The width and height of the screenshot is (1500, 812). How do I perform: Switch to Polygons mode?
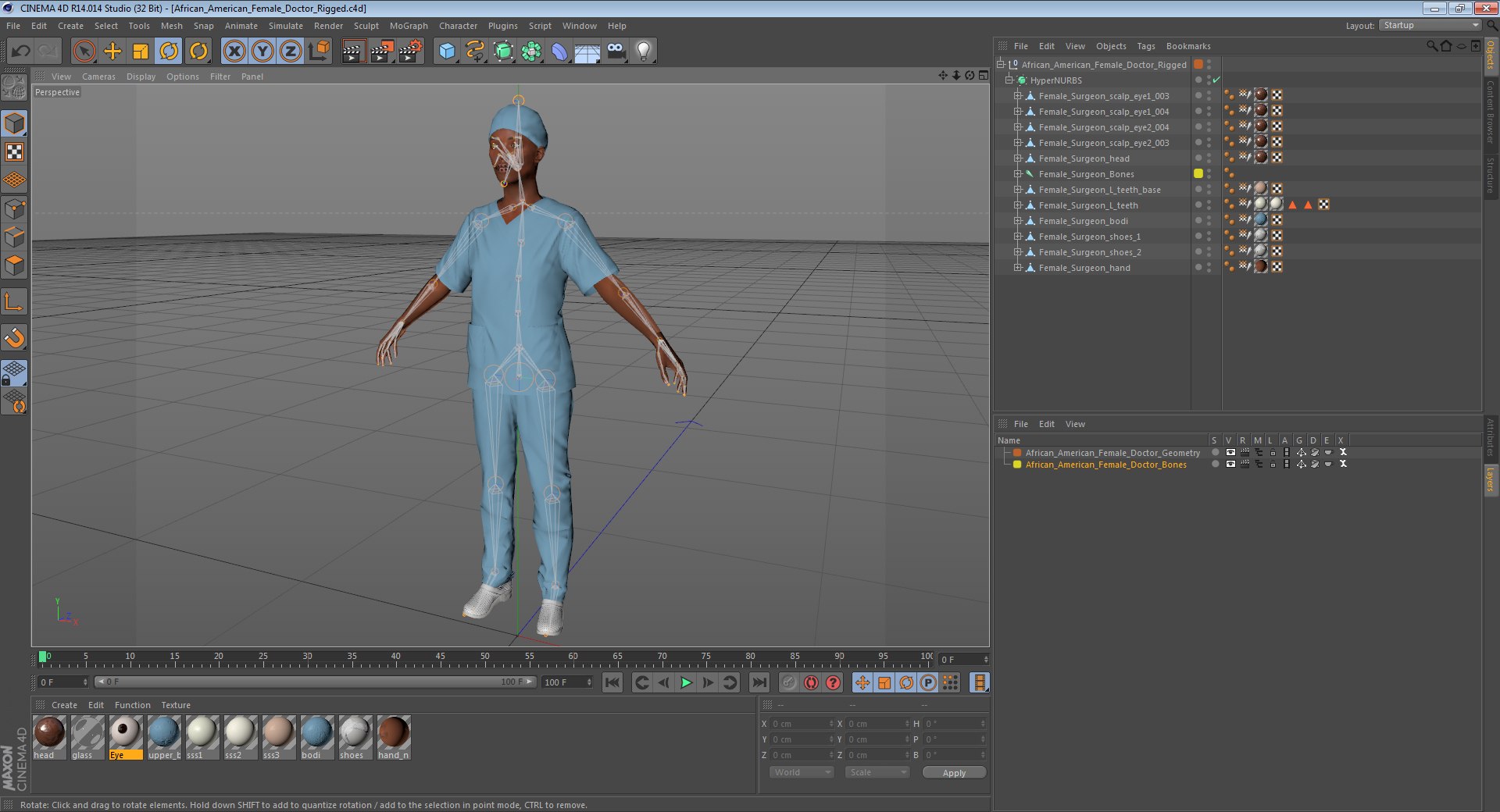[x=14, y=265]
